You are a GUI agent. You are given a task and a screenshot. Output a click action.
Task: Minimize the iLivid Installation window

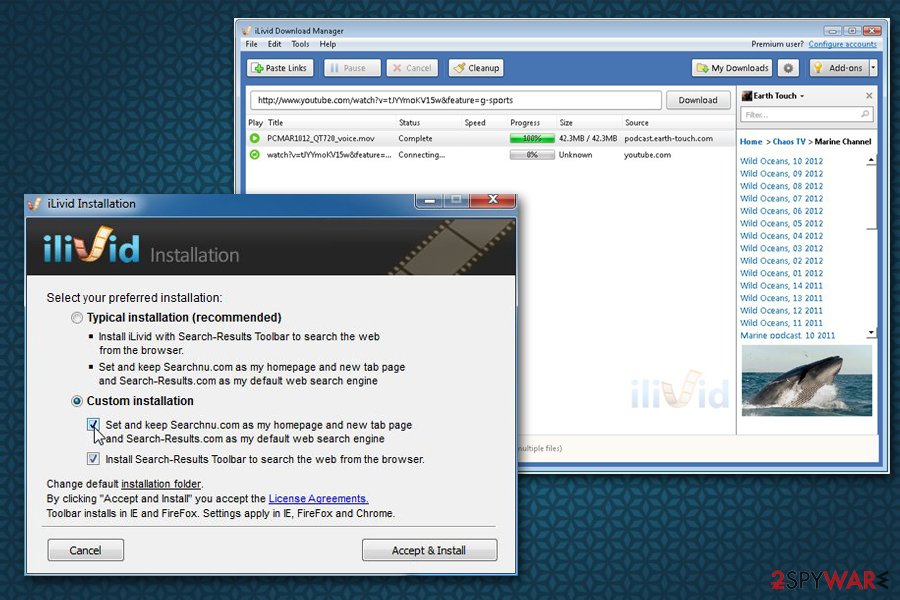pos(430,200)
